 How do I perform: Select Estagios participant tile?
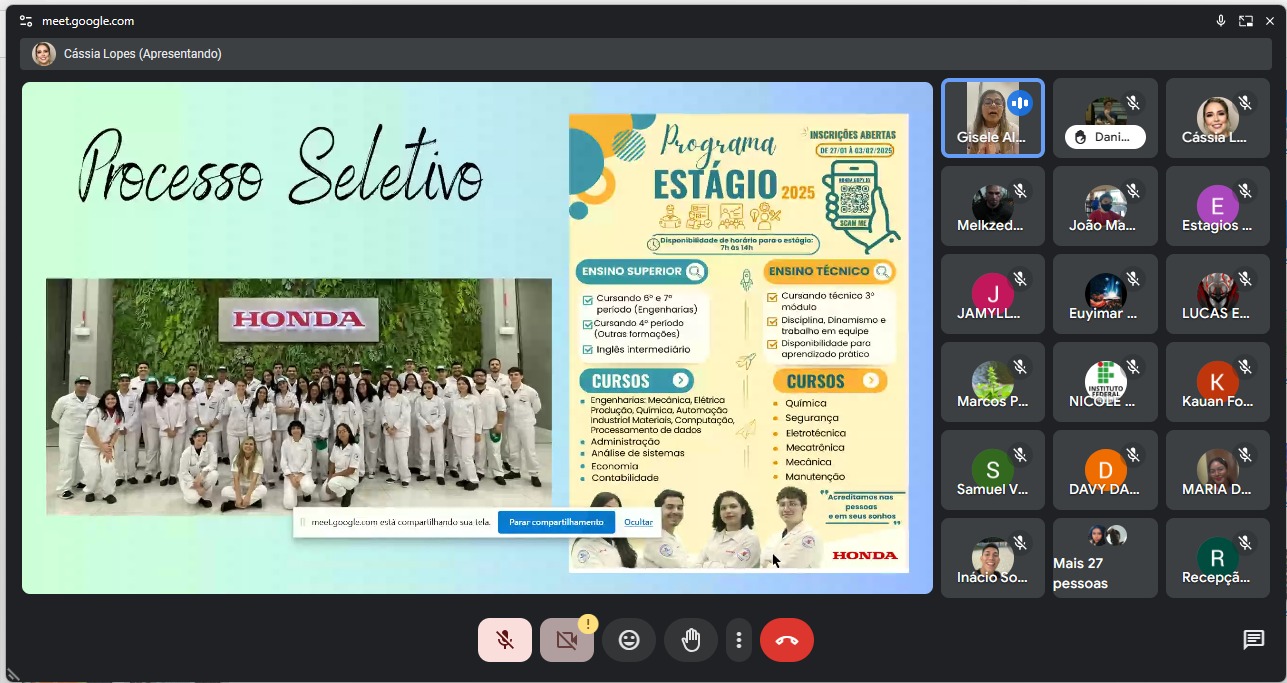(1217, 206)
